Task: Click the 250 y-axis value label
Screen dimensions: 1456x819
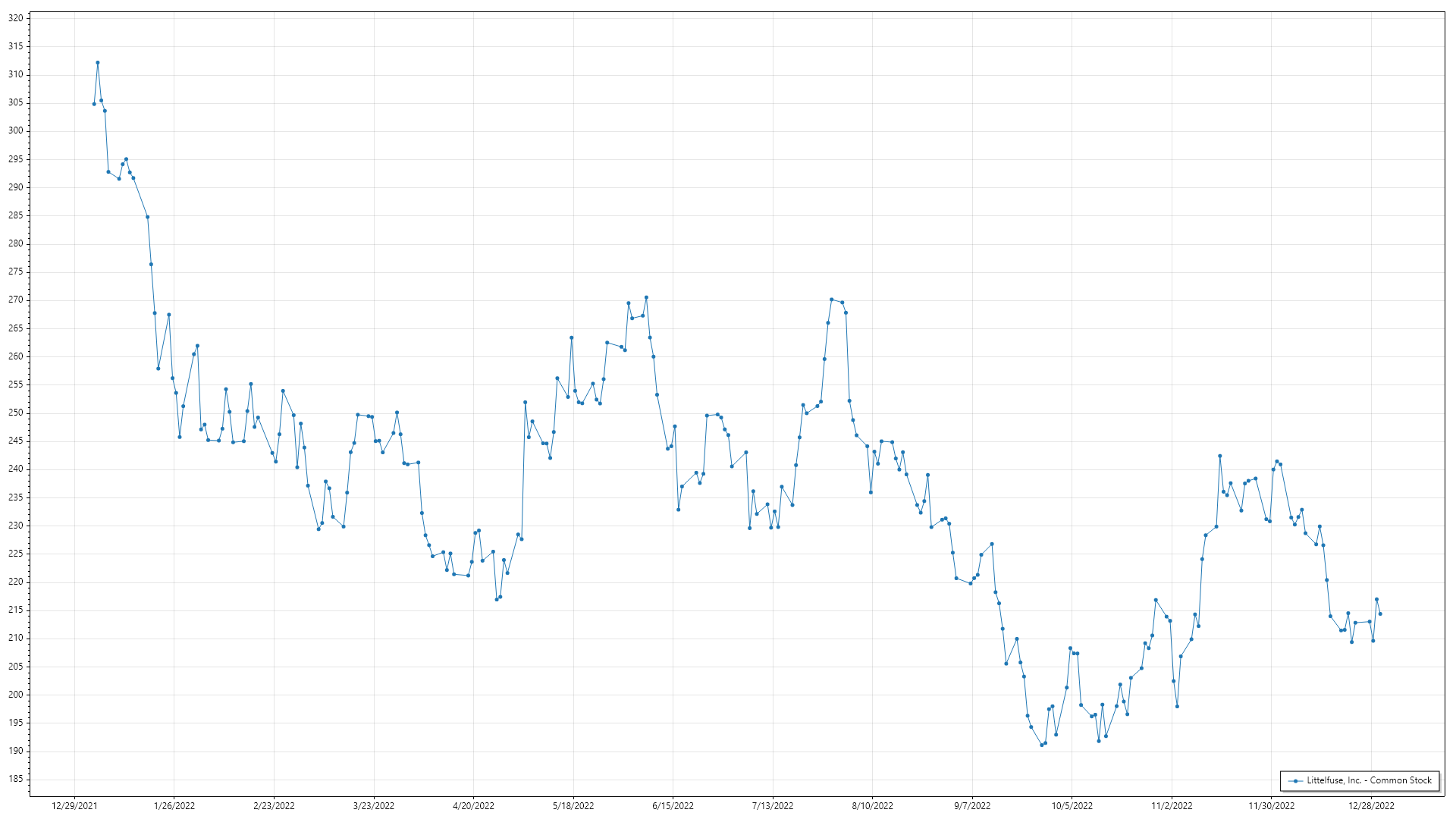Action: pyautogui.click(x=15, y=413)
